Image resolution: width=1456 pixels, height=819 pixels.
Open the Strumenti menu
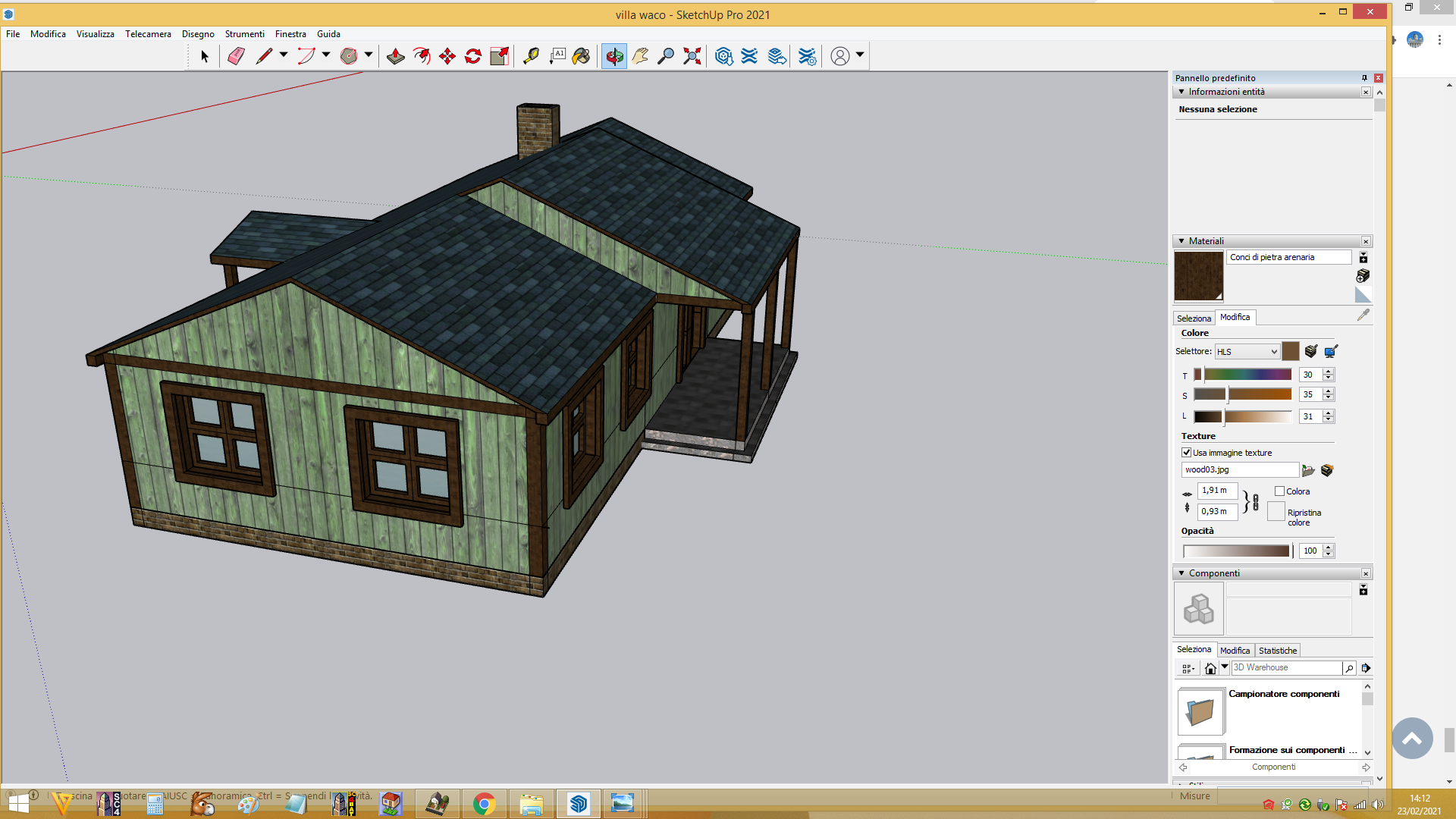click(244, 34)
